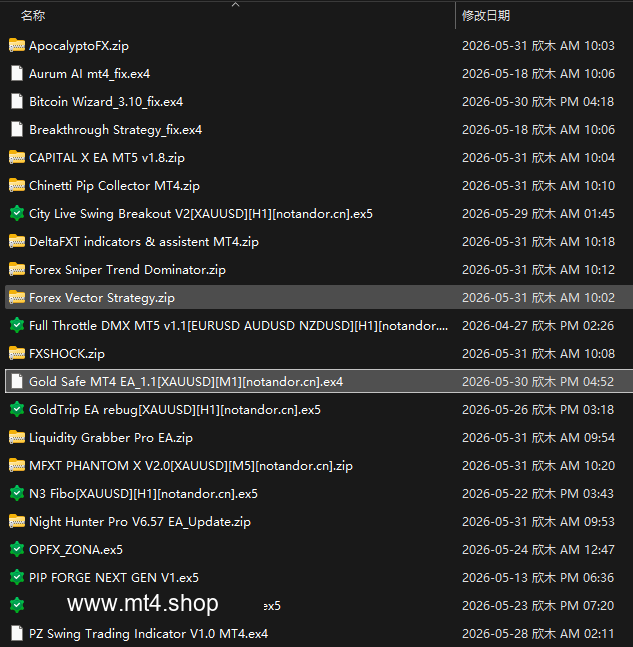Click the Gold Safe MT4 EA file icon
The image size is (633, 647).
pyautogui.click(x=17, y=382)
